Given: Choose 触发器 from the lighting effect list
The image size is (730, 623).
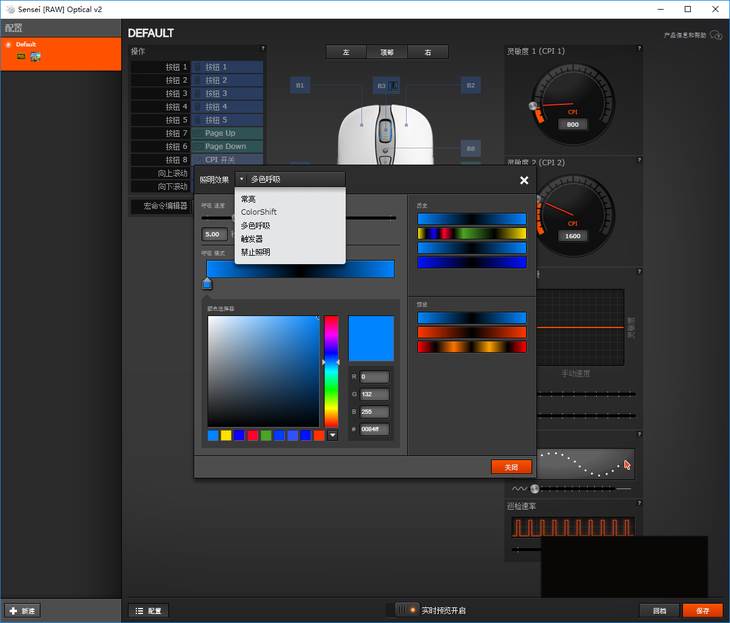Looking at the screenshot, I should 251,239.
